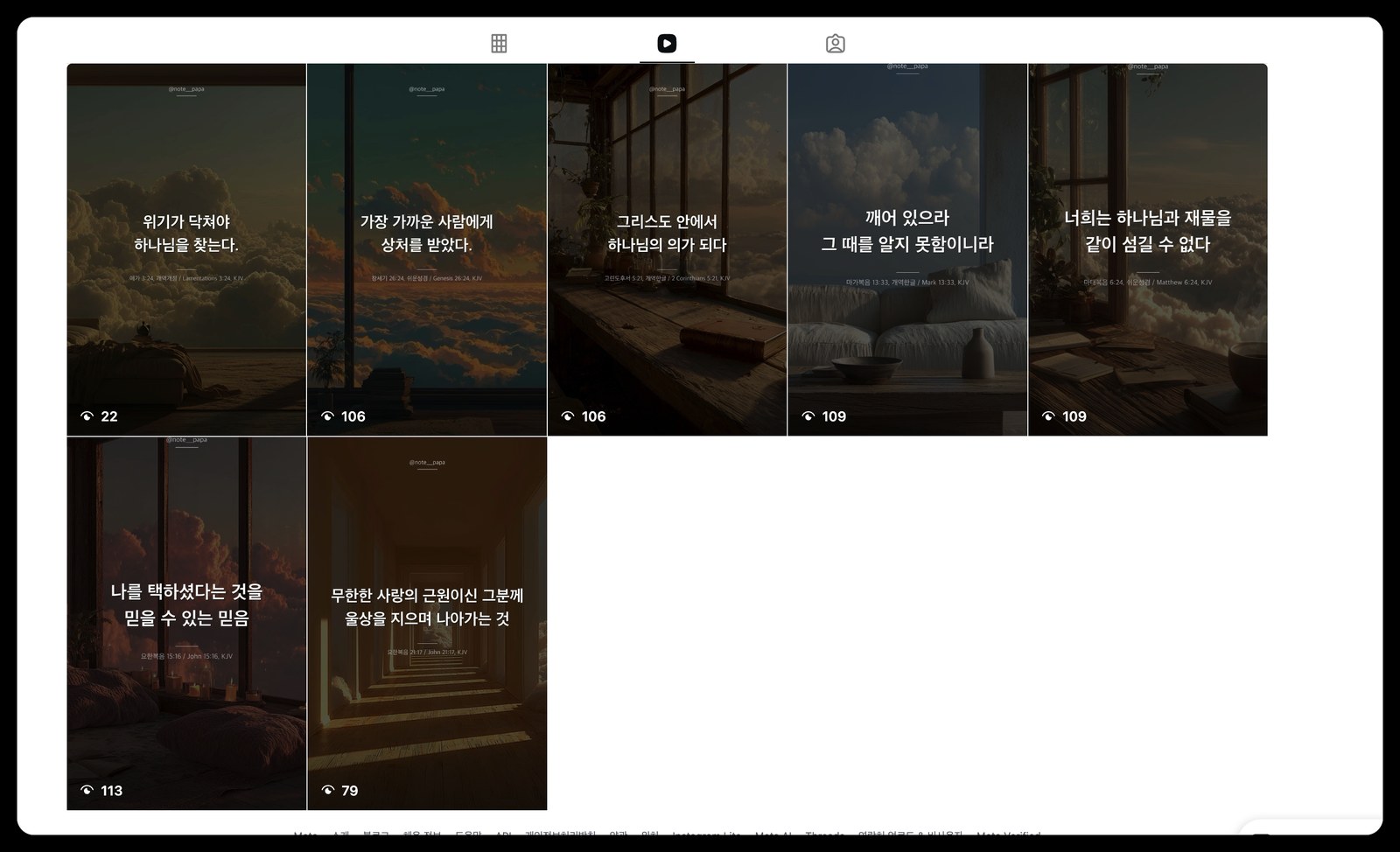Screen dimensions: 1400x852
Task: Click the eye icon beside 22 views
Action: click(x=87, y=416)
